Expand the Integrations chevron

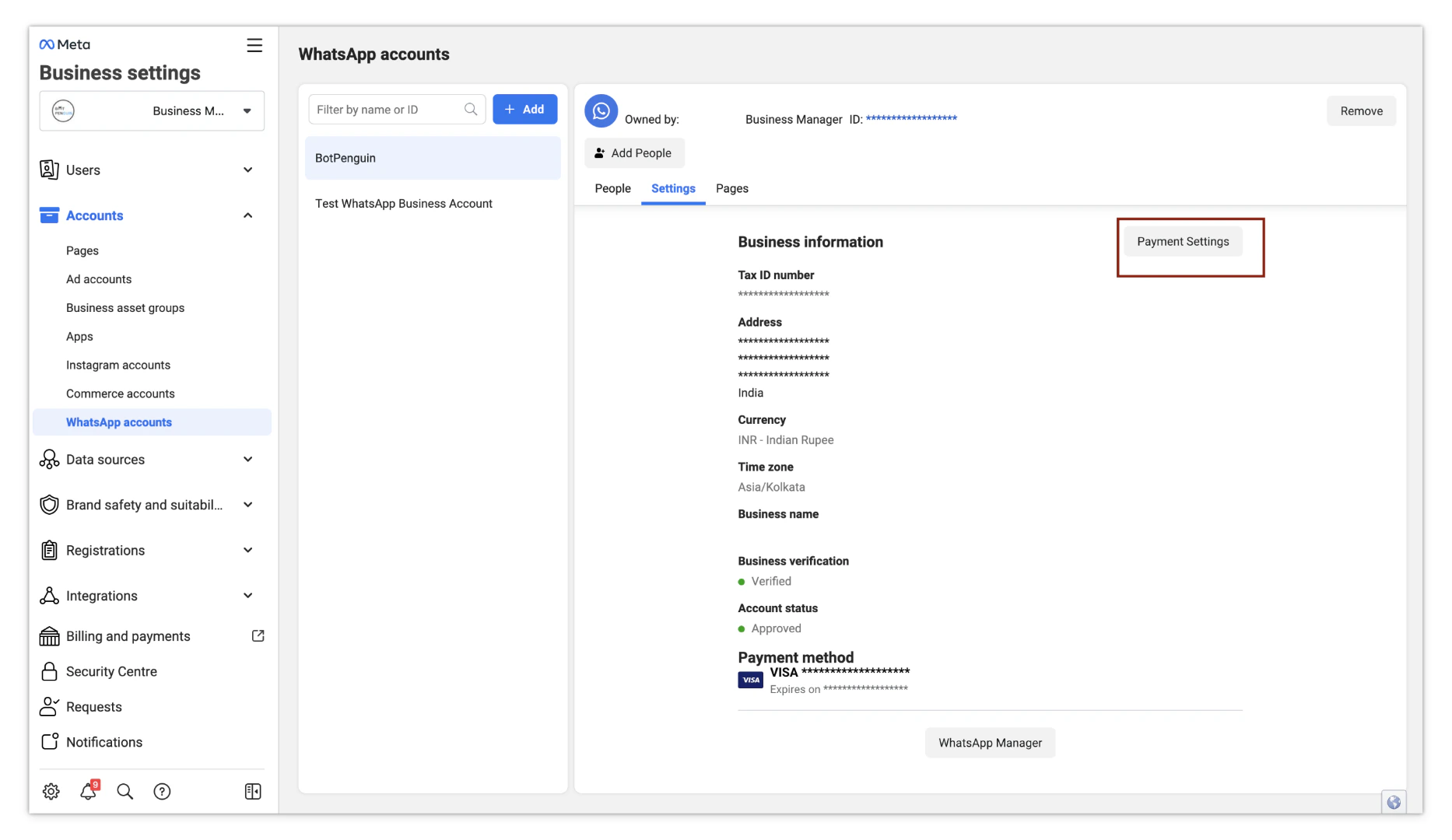click(248, 596)
